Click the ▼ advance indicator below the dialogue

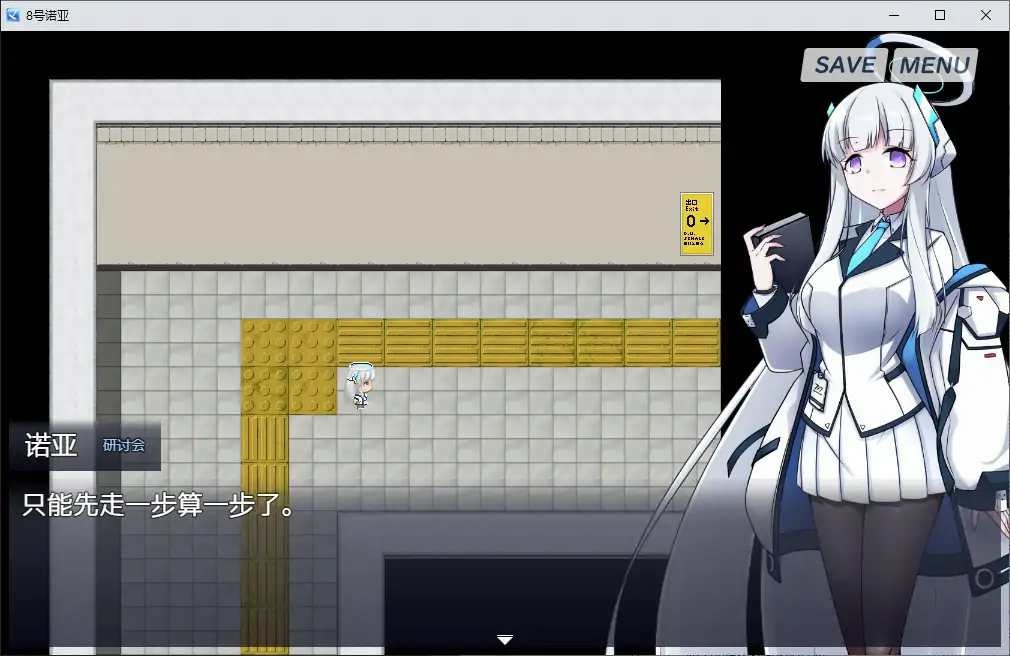coord(505,639)
